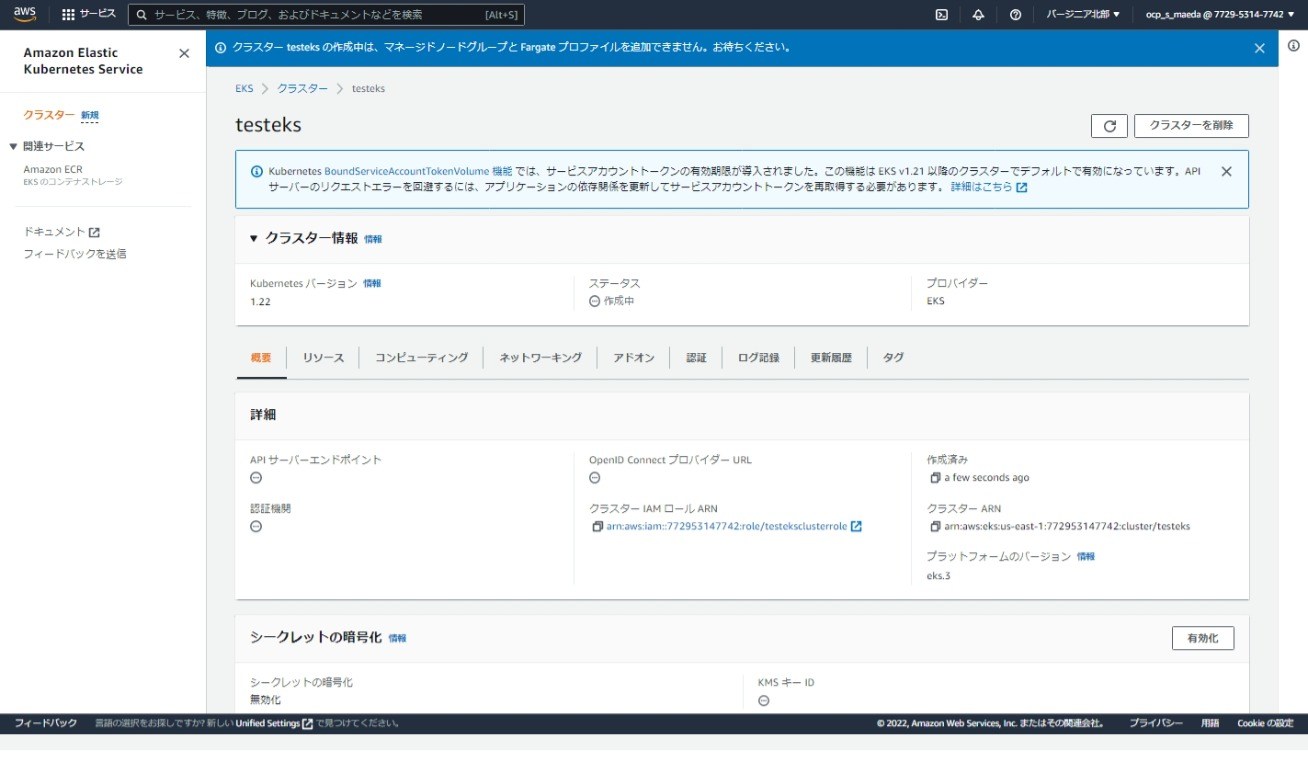Open the AWS home logo
This screenshot has height=770, width=1308.
(x=25, y=14)
